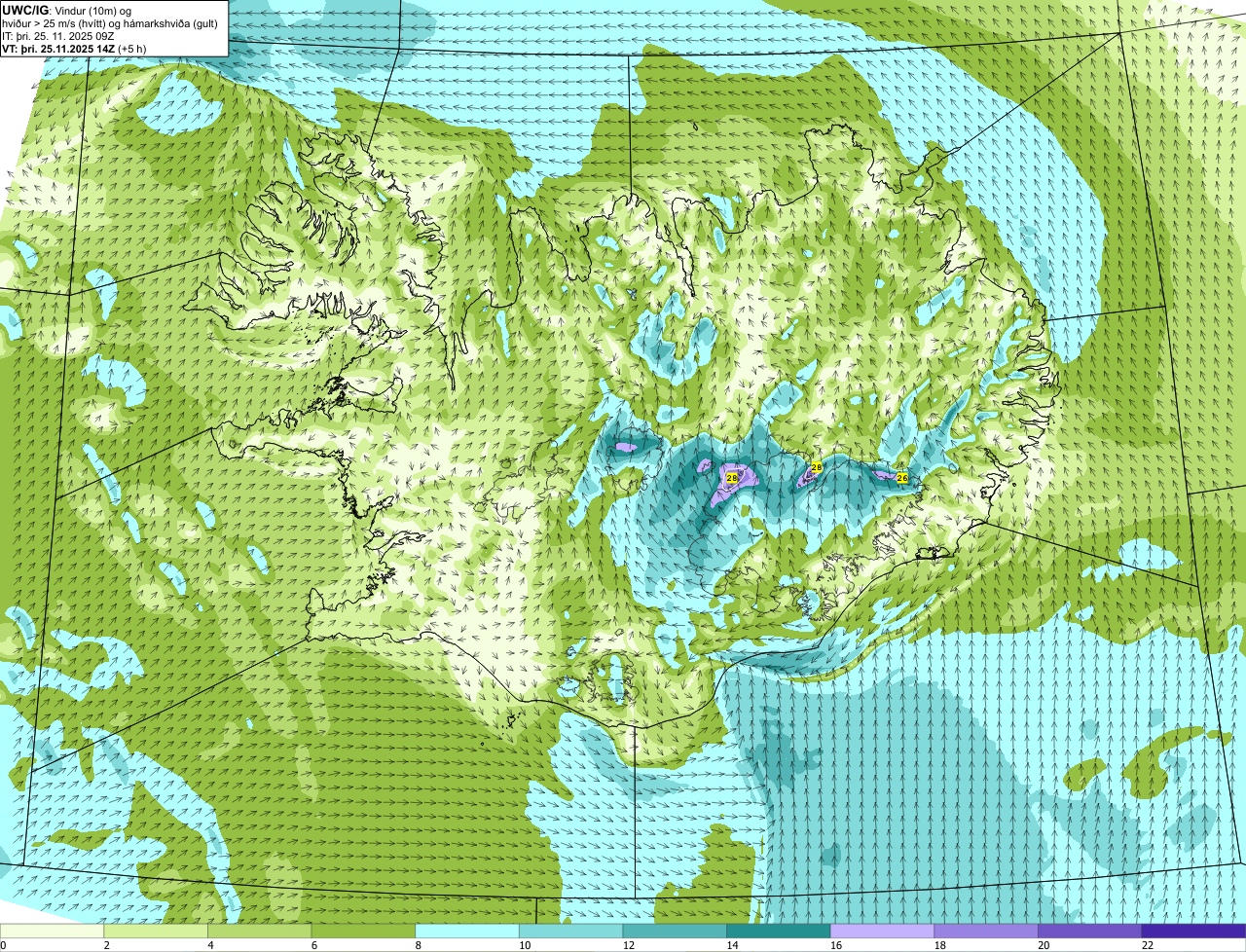This screenshot has width=1246, height=952.
Task: Click the "16" scale tick label
Action: (836, 945)
